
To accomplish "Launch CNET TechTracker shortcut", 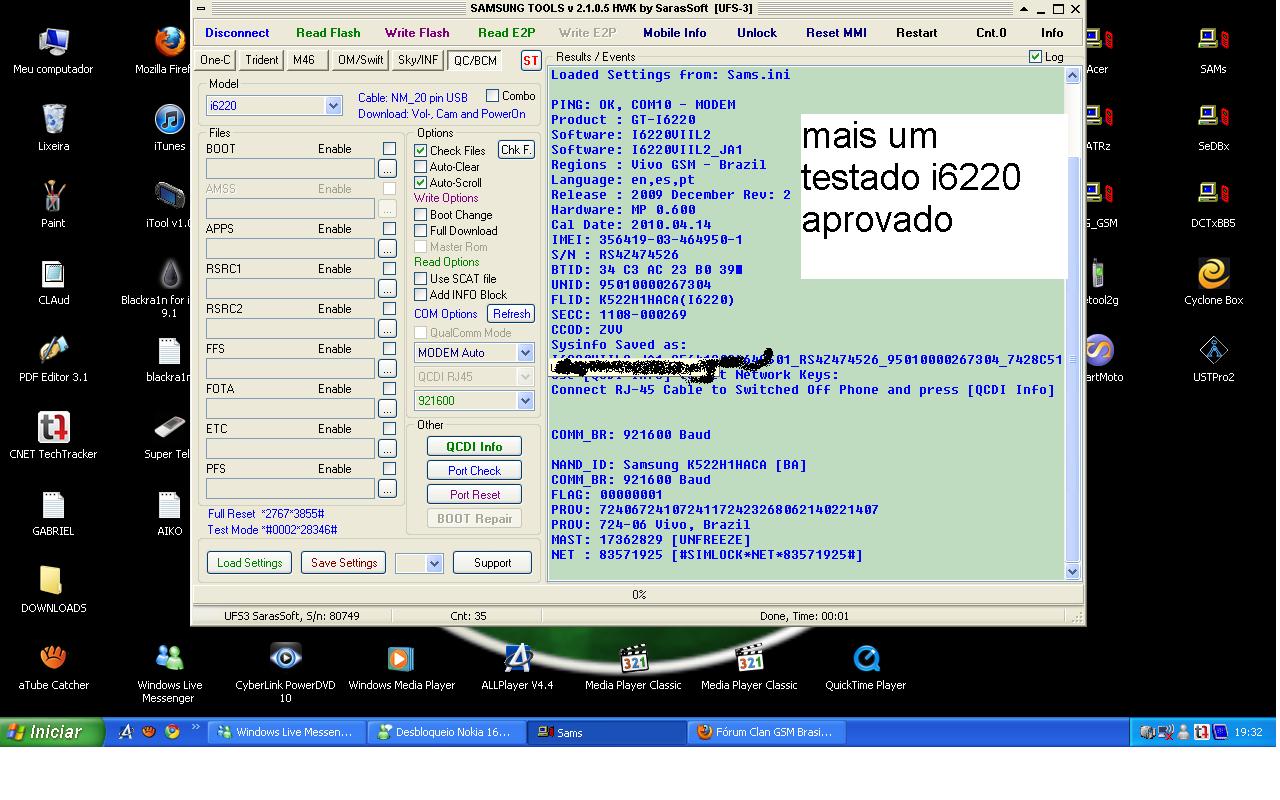I will click(53, 436).
